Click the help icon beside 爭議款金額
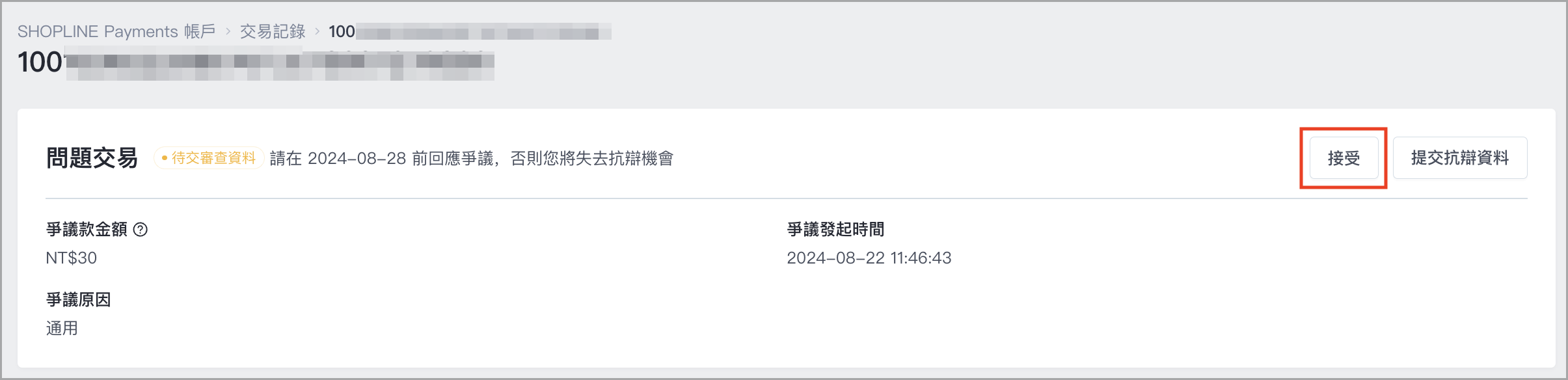This screenshot has width=1568, height=380. [141, 229]
